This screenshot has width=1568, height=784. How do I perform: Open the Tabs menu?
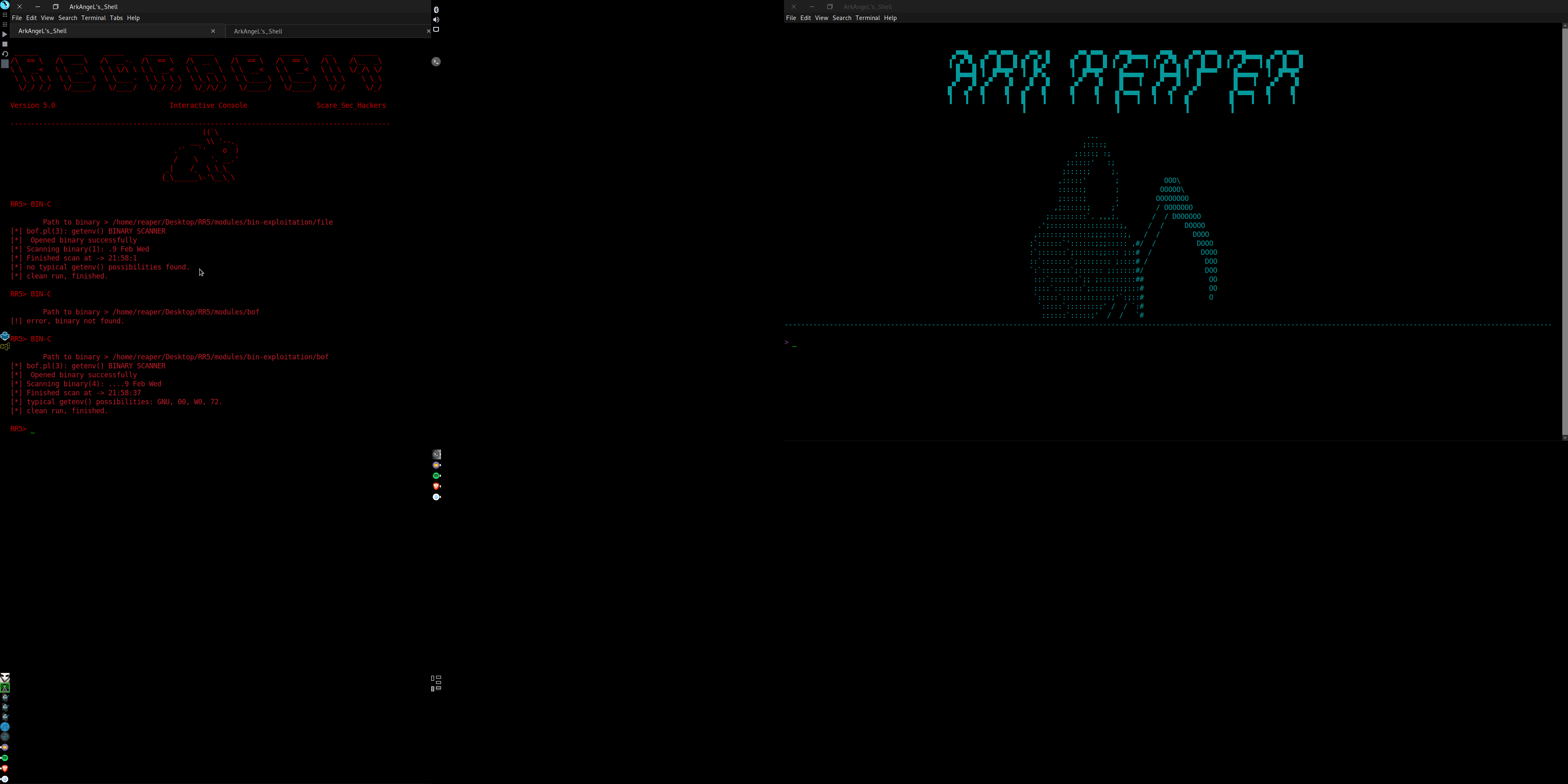coord(116,18)
